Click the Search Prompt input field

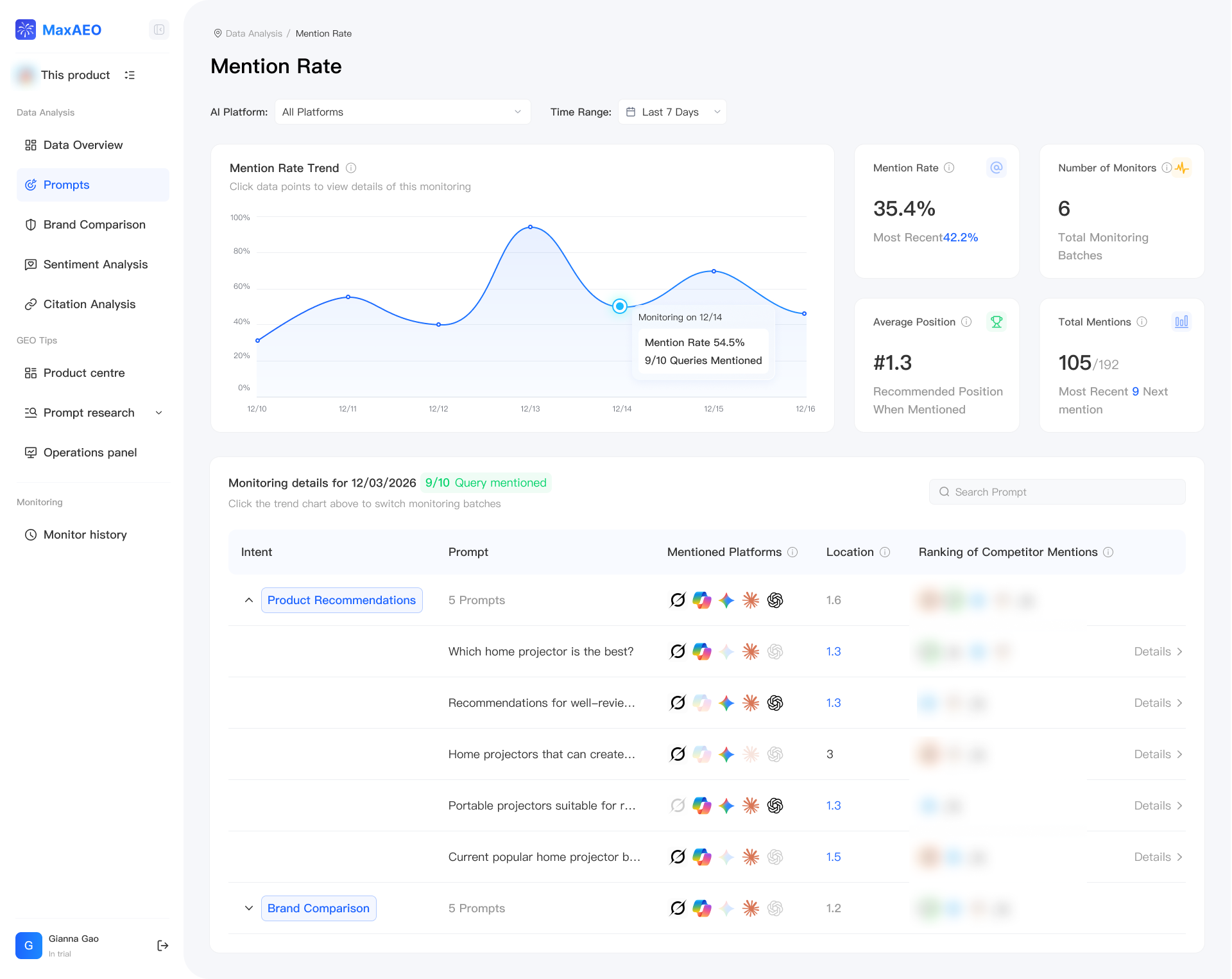1056,492
